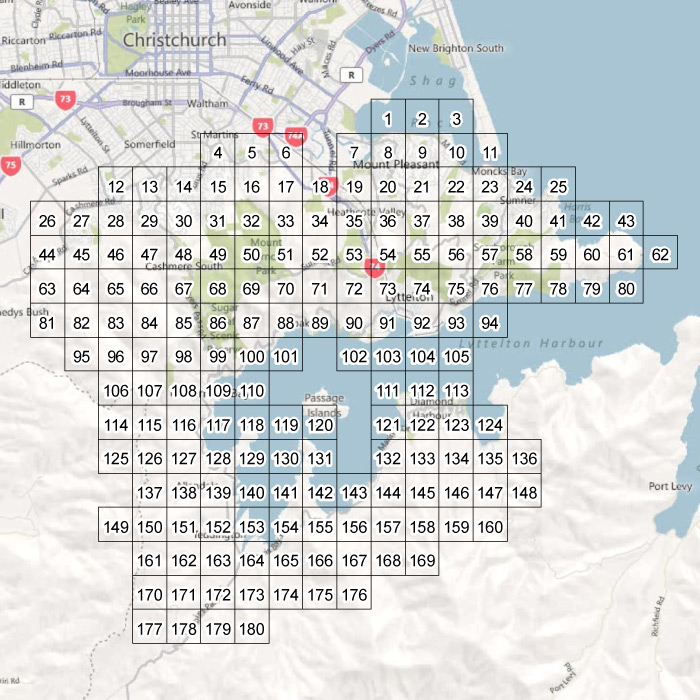
Task: Select grid cell 110
Action: point(252,388)
